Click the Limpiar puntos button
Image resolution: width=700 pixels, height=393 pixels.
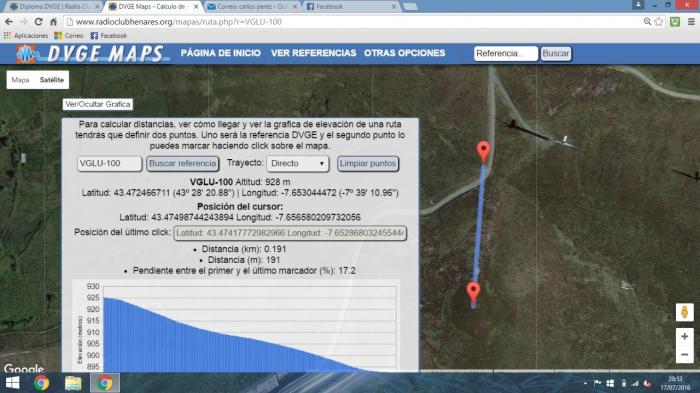pos(367,163)
